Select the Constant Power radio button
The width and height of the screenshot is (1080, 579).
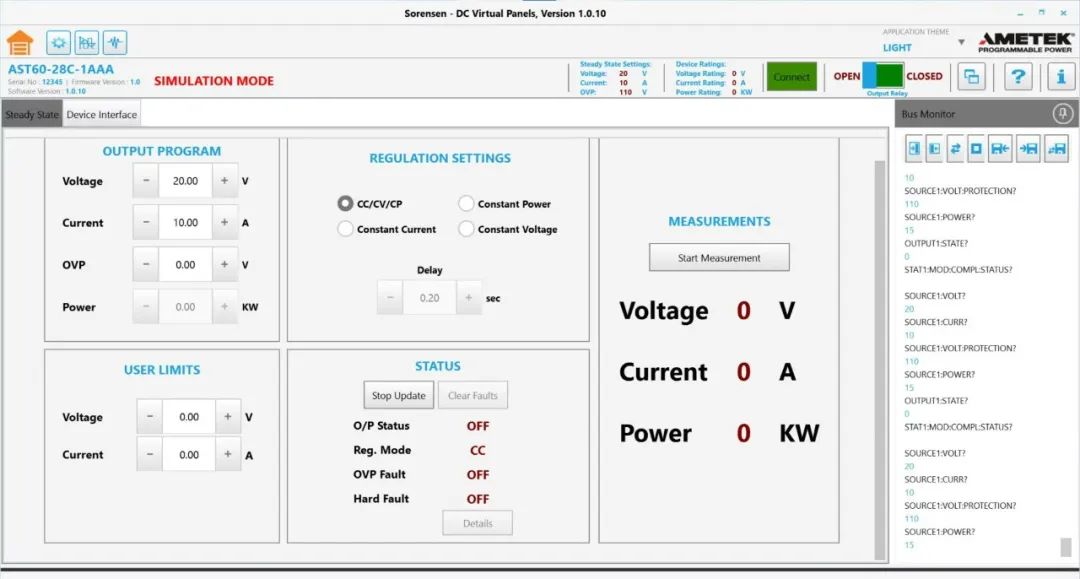[466, 204]
